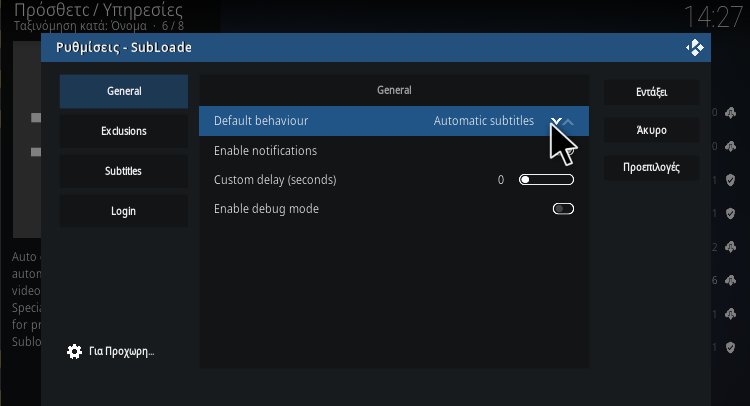Viewport: 750px width, 406px height.
Task: Click the cloud download icon beside count 2
Action: click(x=730, y=247)
